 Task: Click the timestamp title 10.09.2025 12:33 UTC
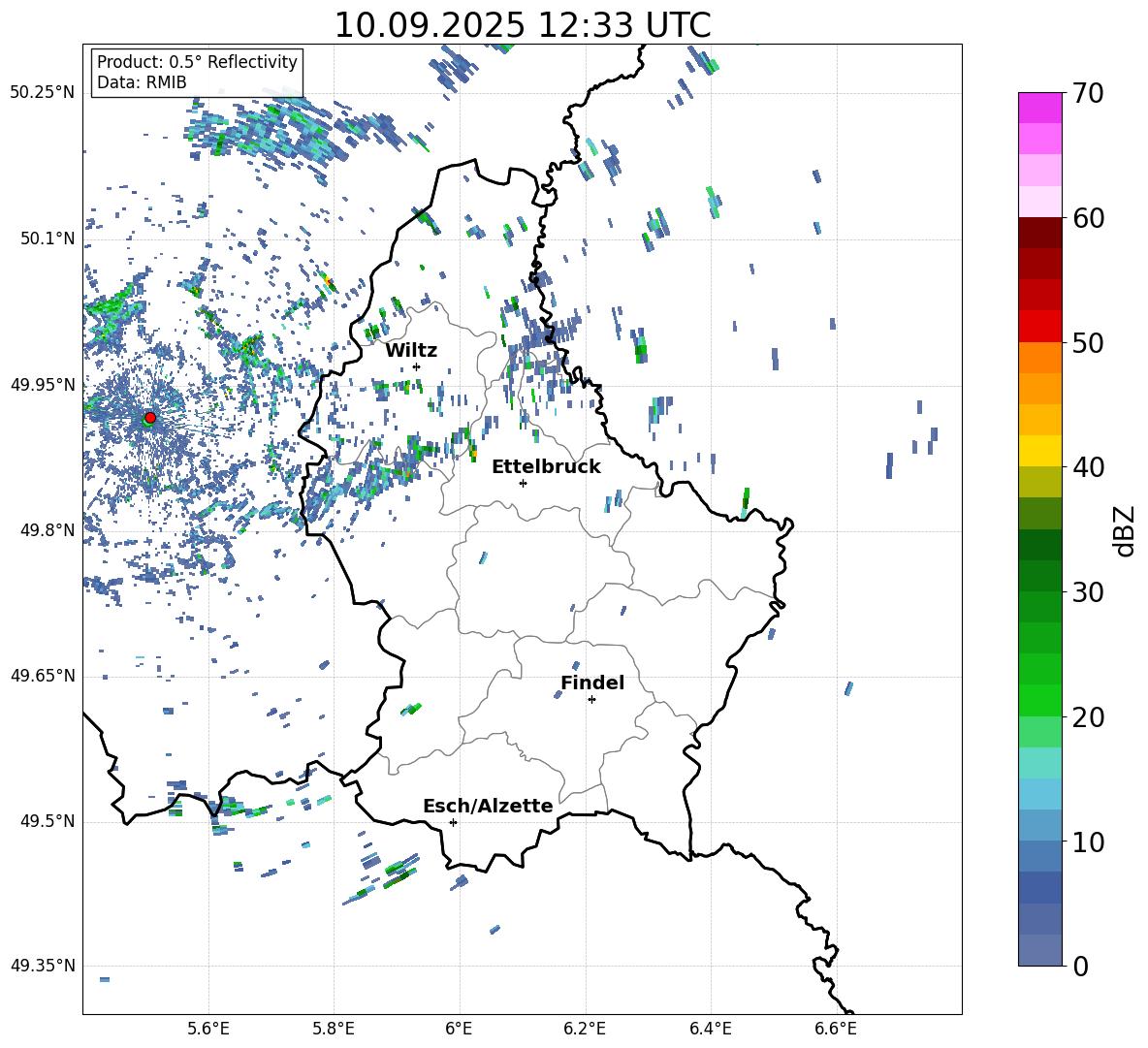tap(522, 25)
